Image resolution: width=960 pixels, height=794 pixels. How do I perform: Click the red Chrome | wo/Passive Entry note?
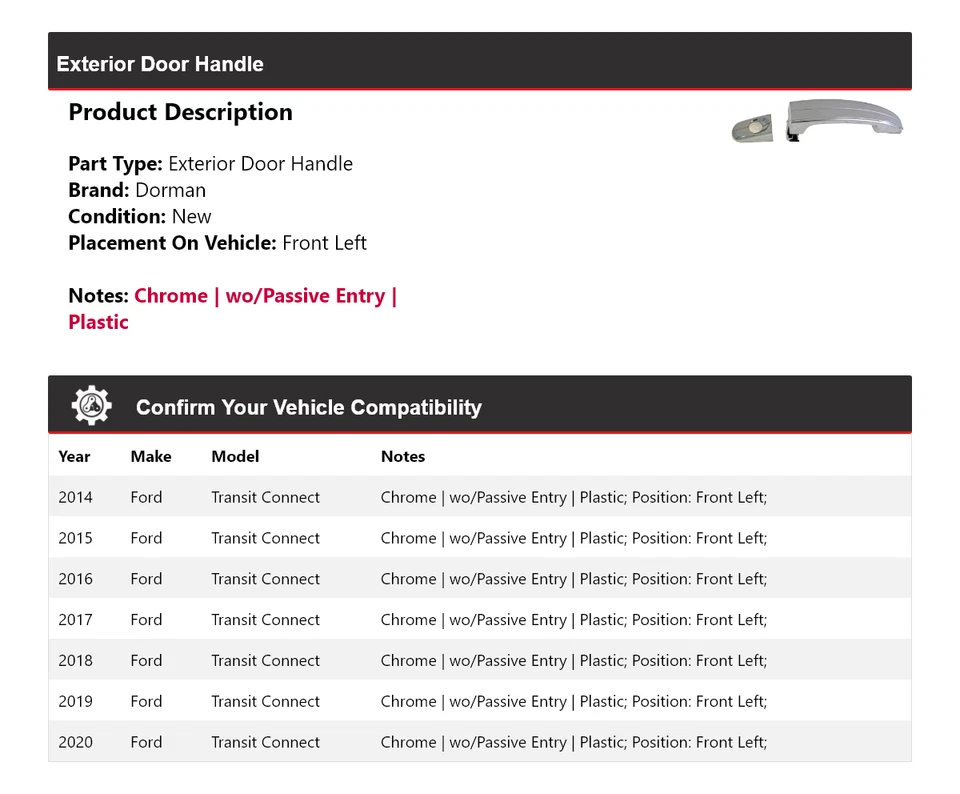[x=265, y=296]
